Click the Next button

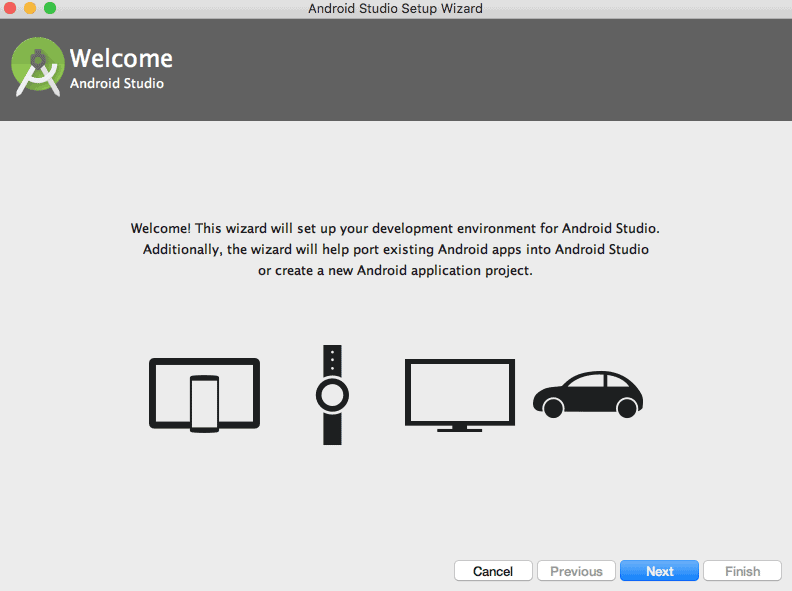click(659, 571)
